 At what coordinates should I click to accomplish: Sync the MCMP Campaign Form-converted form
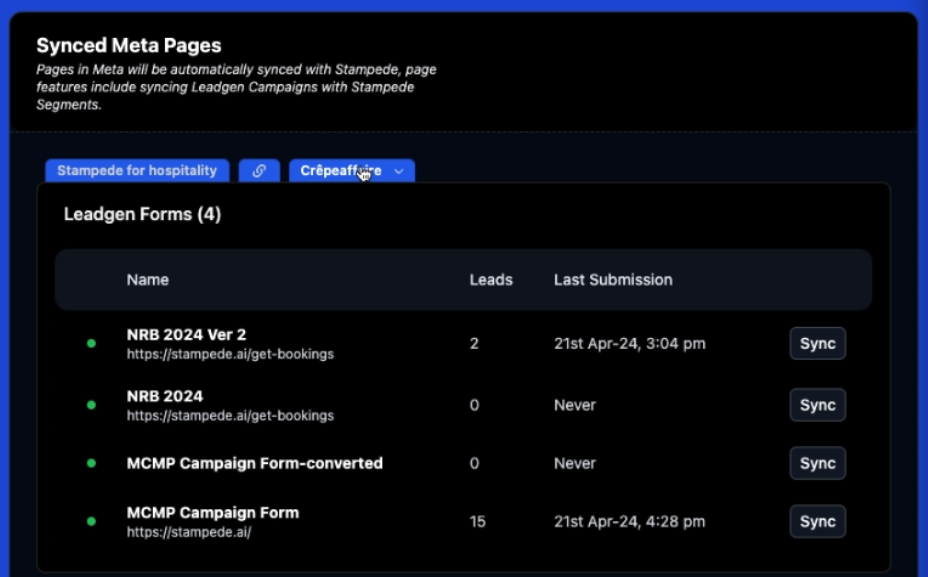tap(817, 464)
